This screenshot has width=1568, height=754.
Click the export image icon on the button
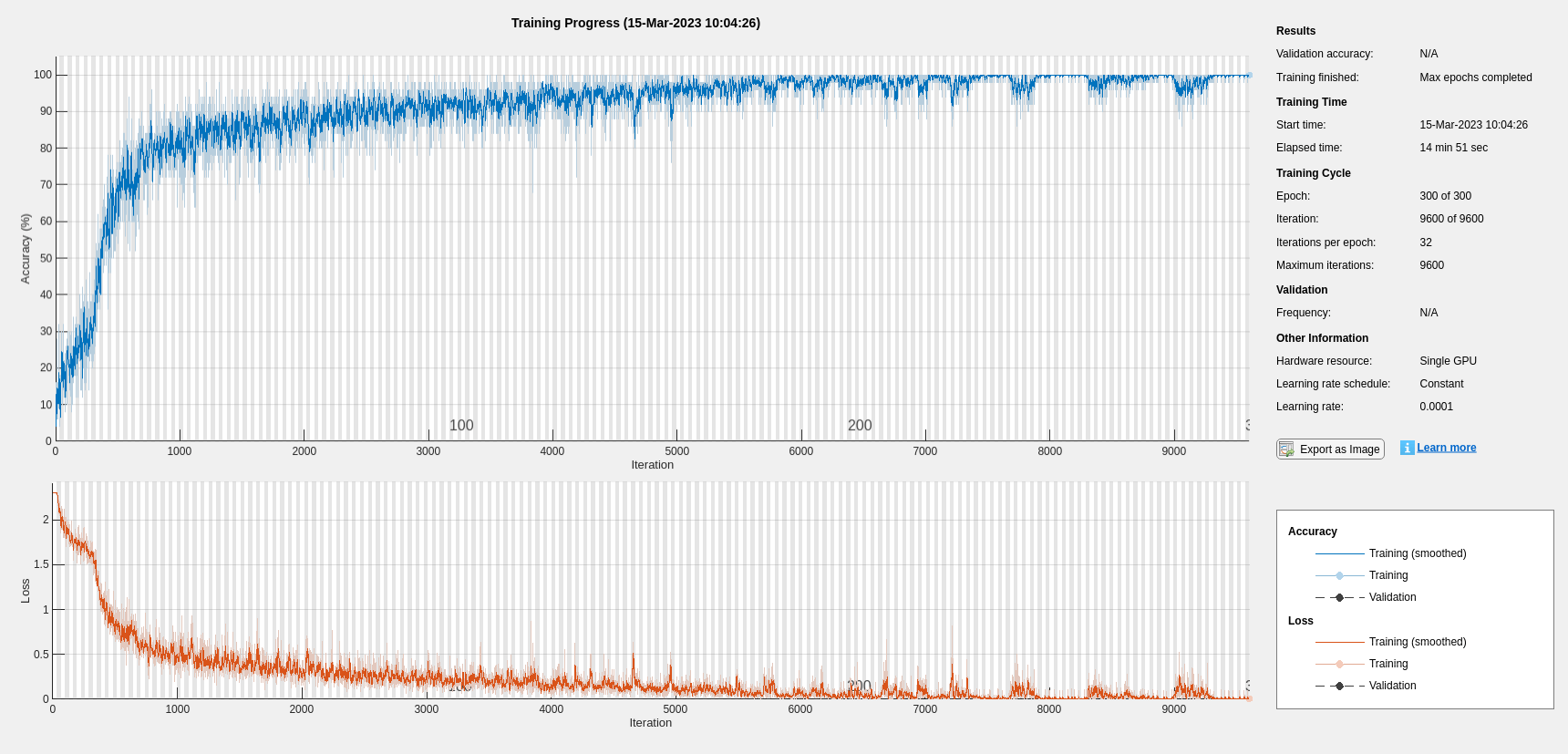point(1286,449)
